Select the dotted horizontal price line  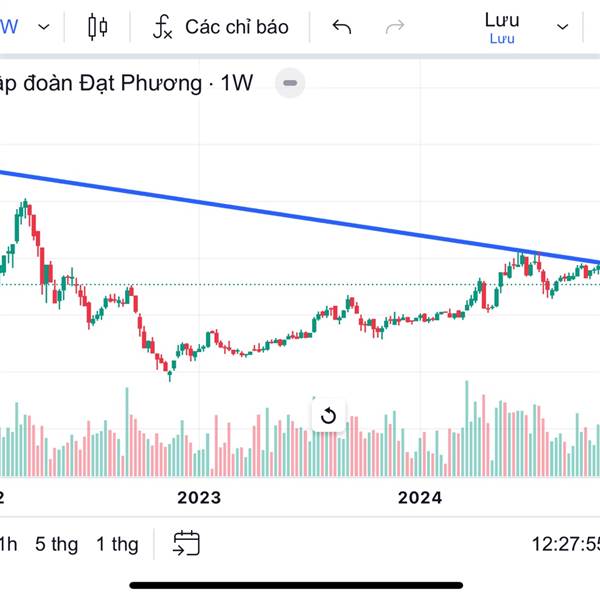300,284
